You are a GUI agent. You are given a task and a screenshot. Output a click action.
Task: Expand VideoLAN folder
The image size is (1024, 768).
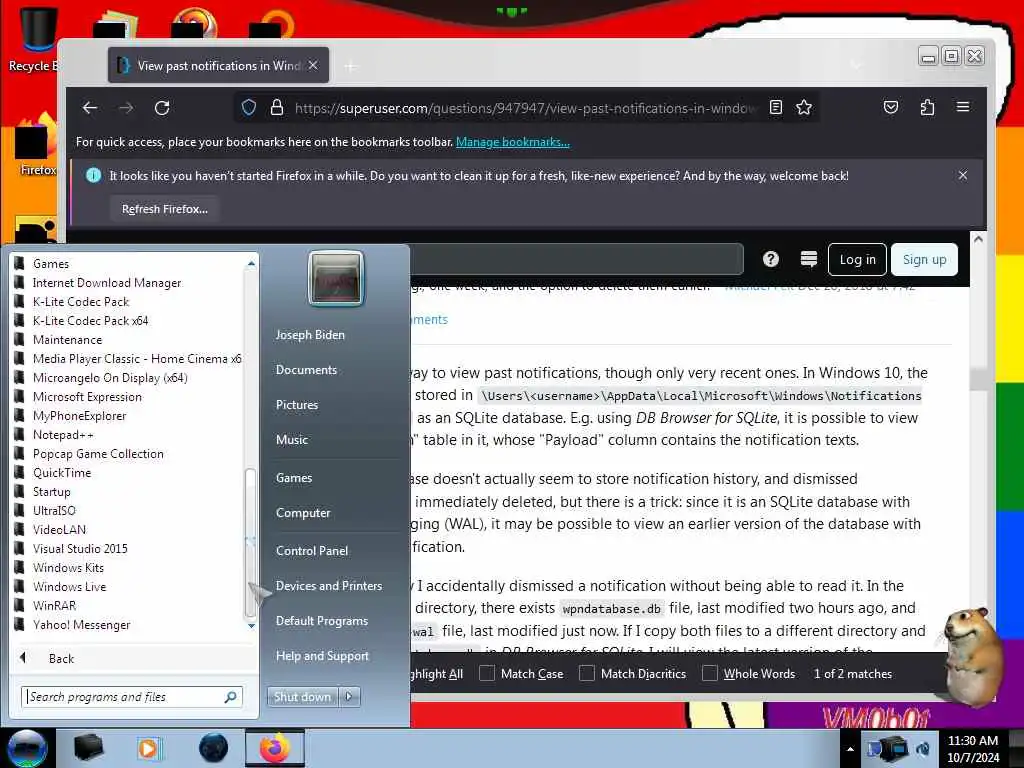[59, 530]
